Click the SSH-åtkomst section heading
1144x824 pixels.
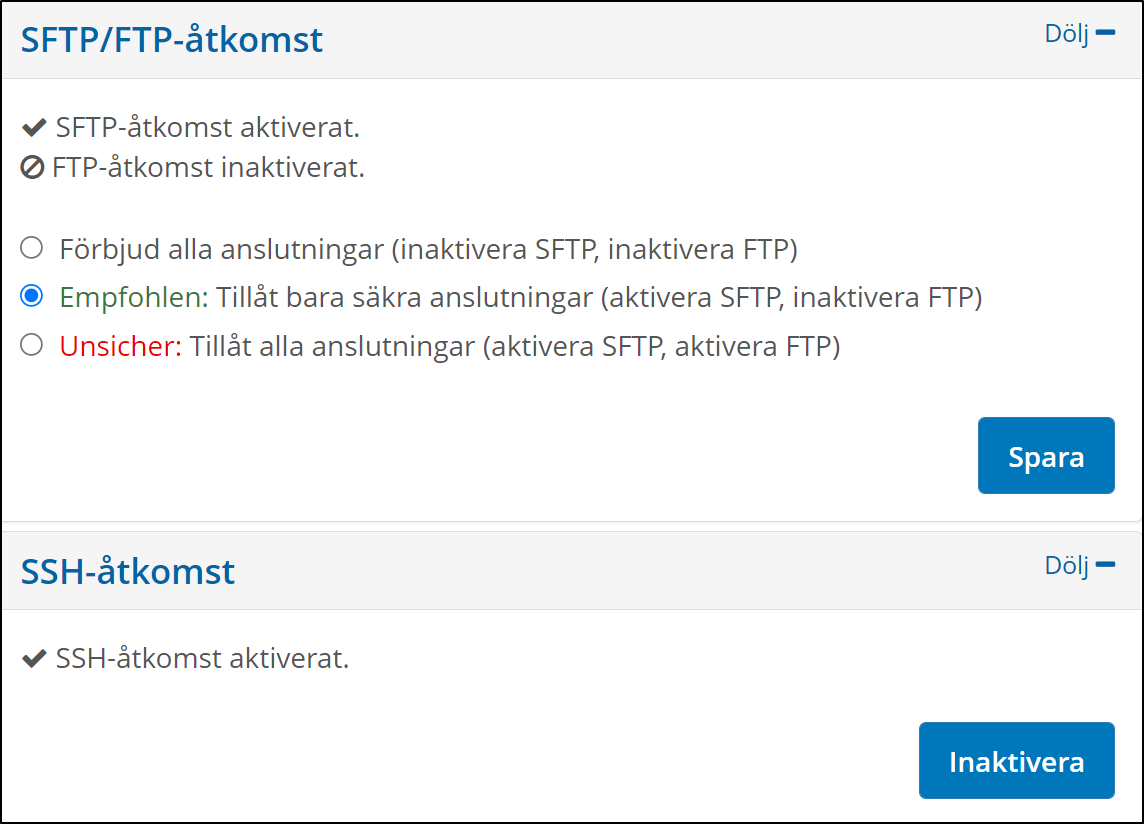pyautogui.click(x=128, y=571)
